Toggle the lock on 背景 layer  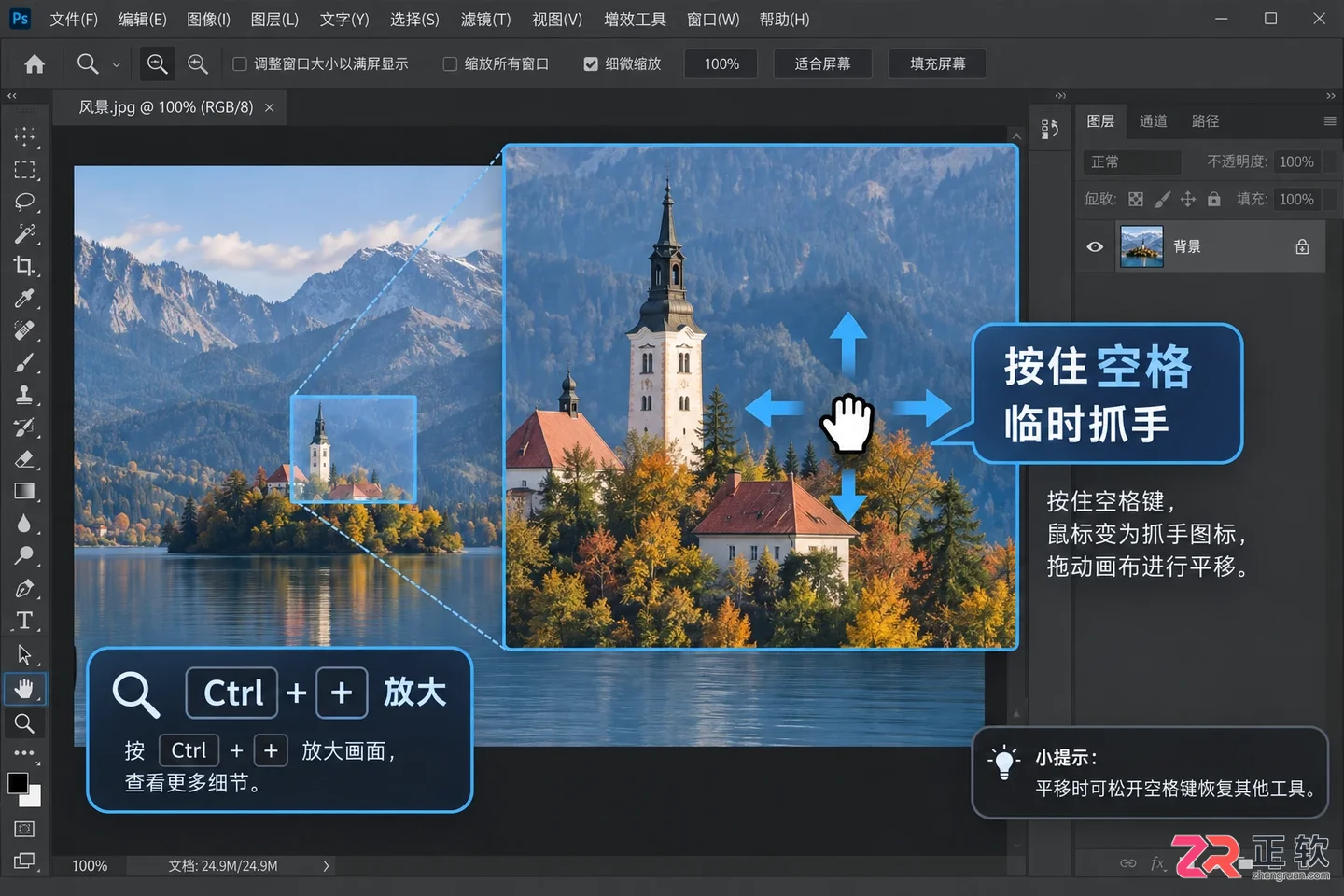point(1302,246)
